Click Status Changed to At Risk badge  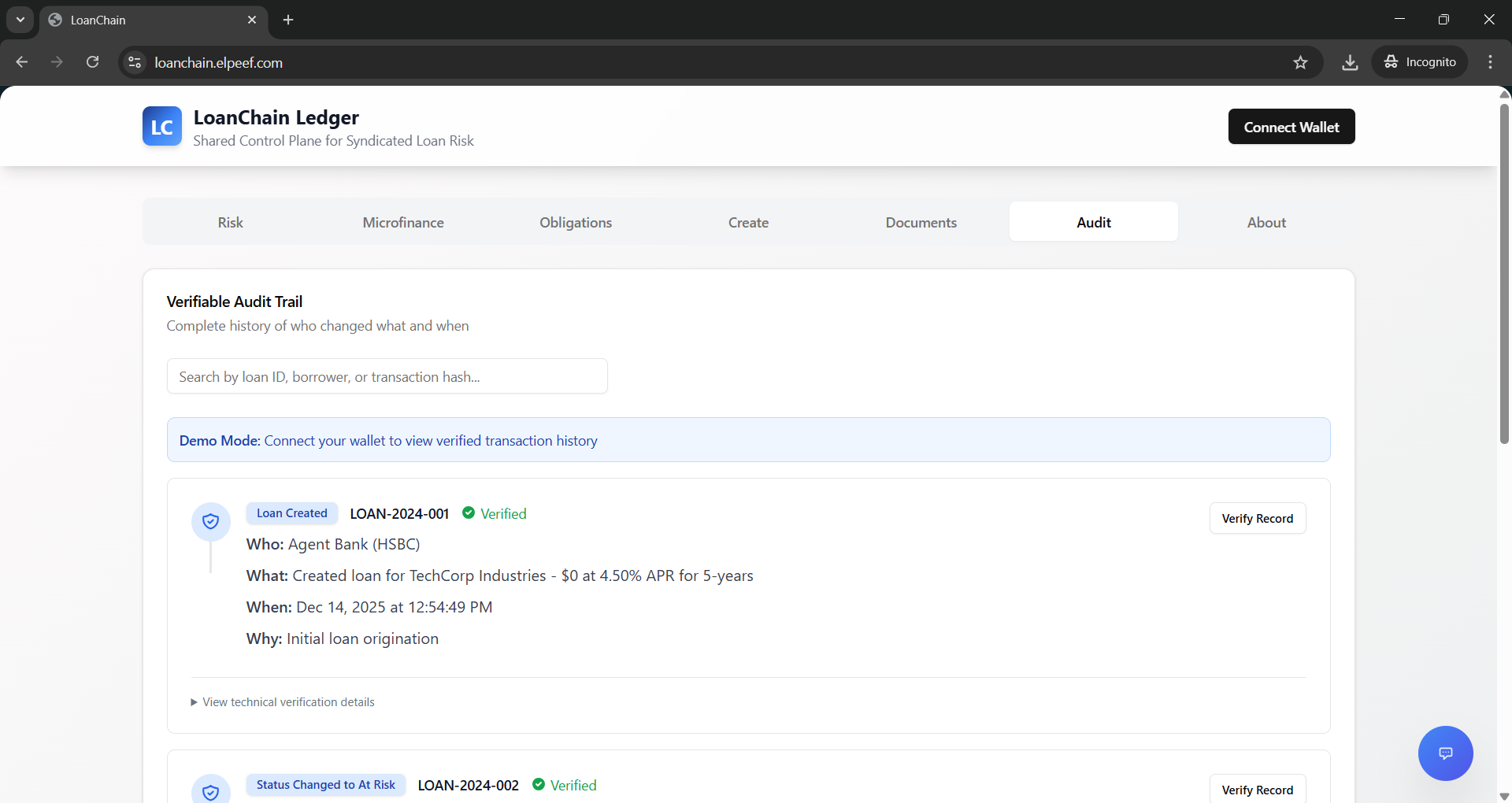coord(326,785)
